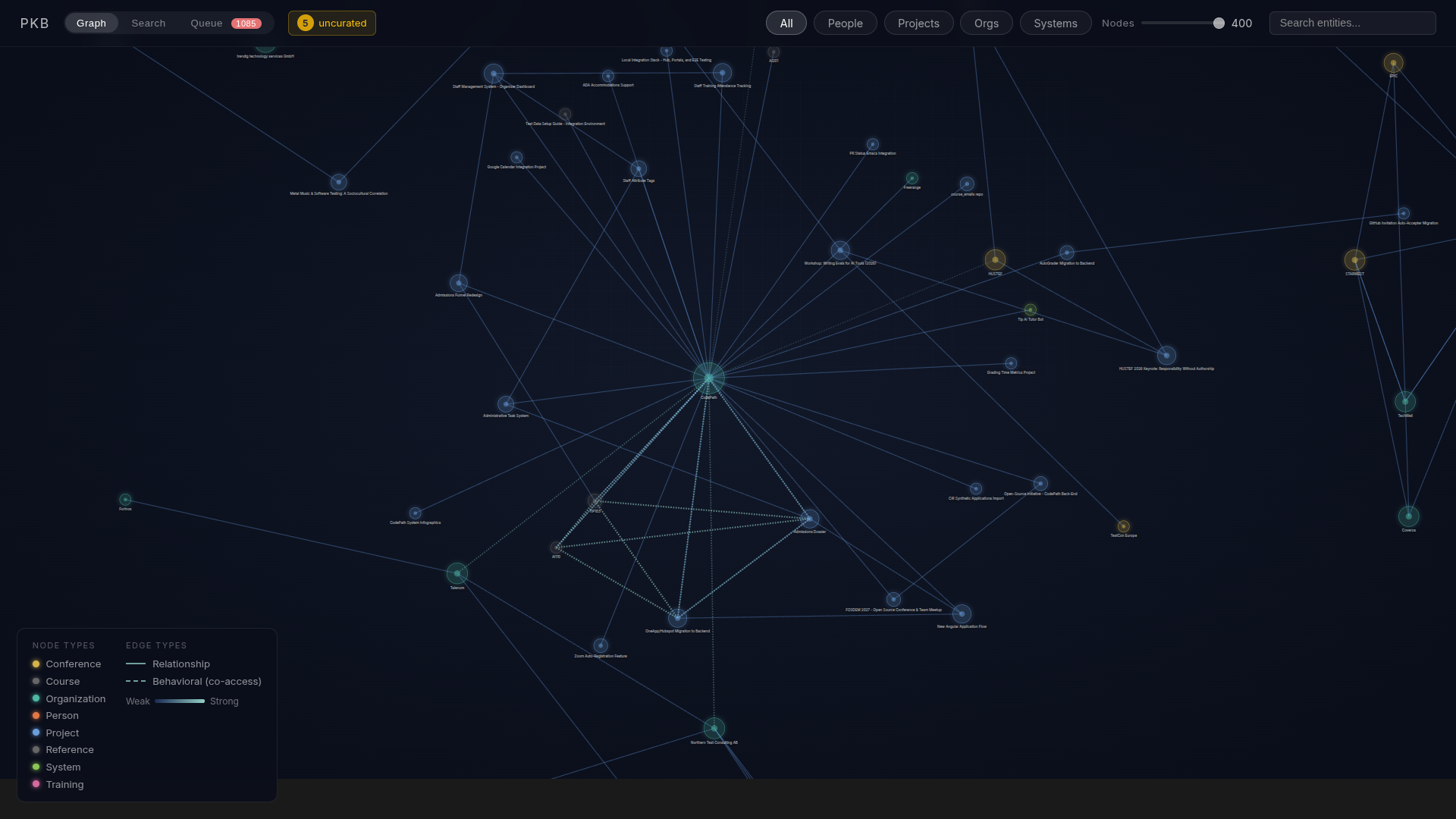Select the HUSTEF 2026 Keynote node

click(1166, 355)
